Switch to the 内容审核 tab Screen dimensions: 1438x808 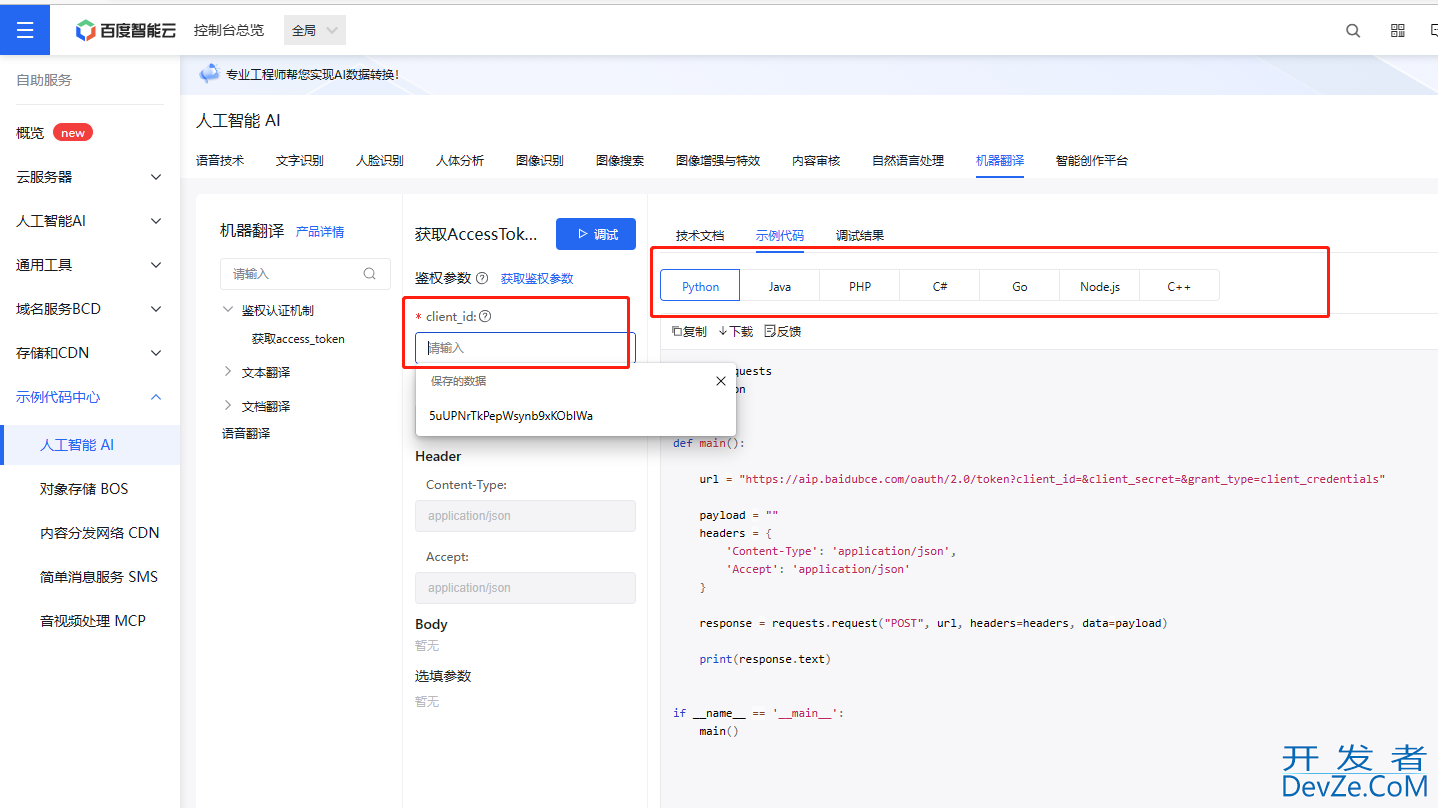pyautogui.click(x=816, y=160)
